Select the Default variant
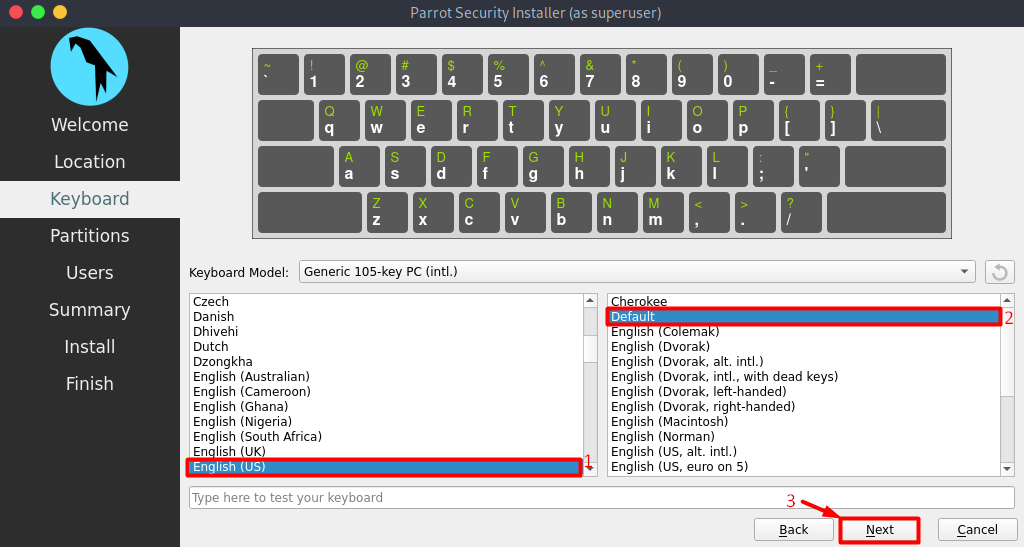This screenshot has height=547, width=1024. tap(804, 317)
